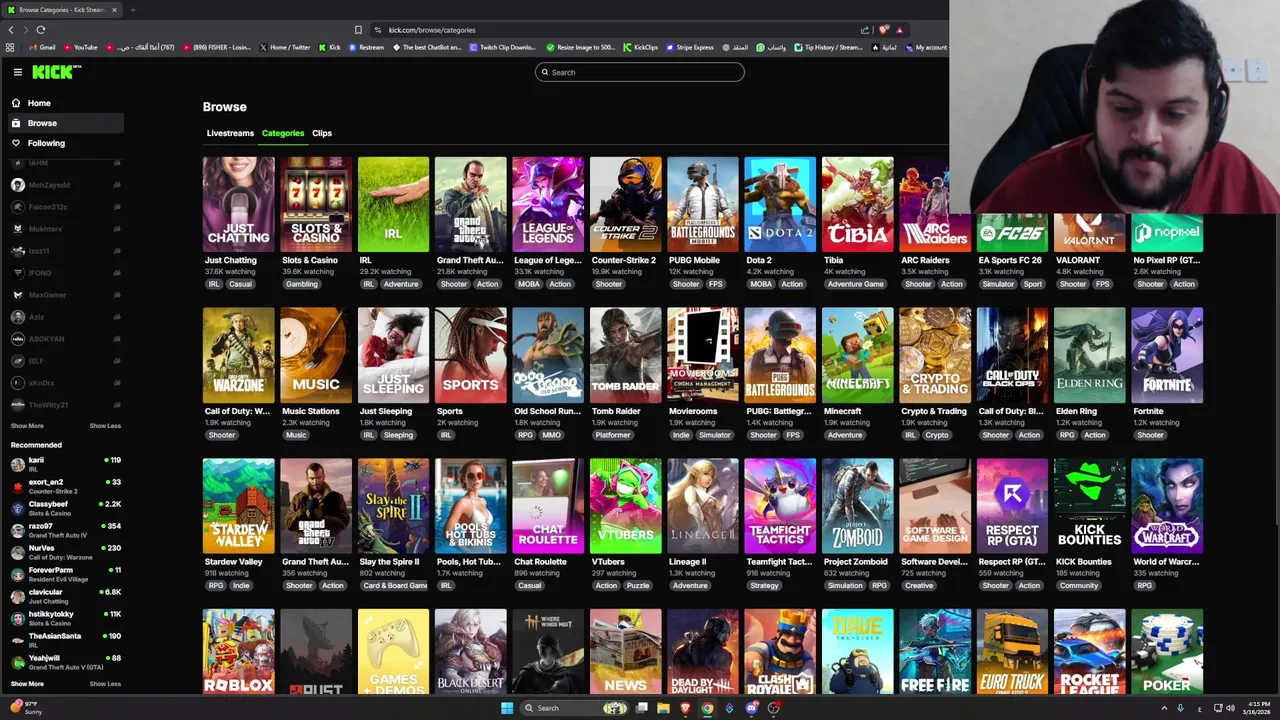The height and width of the screenshot is (720, 1280).
Task: Click Show More under followed channels
Action: click(27, 426)
